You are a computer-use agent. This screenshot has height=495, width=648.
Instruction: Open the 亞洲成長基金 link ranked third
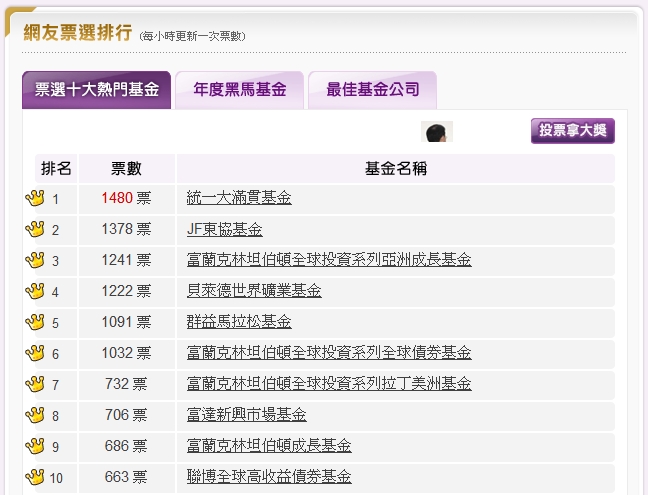(x=329, y=259)
